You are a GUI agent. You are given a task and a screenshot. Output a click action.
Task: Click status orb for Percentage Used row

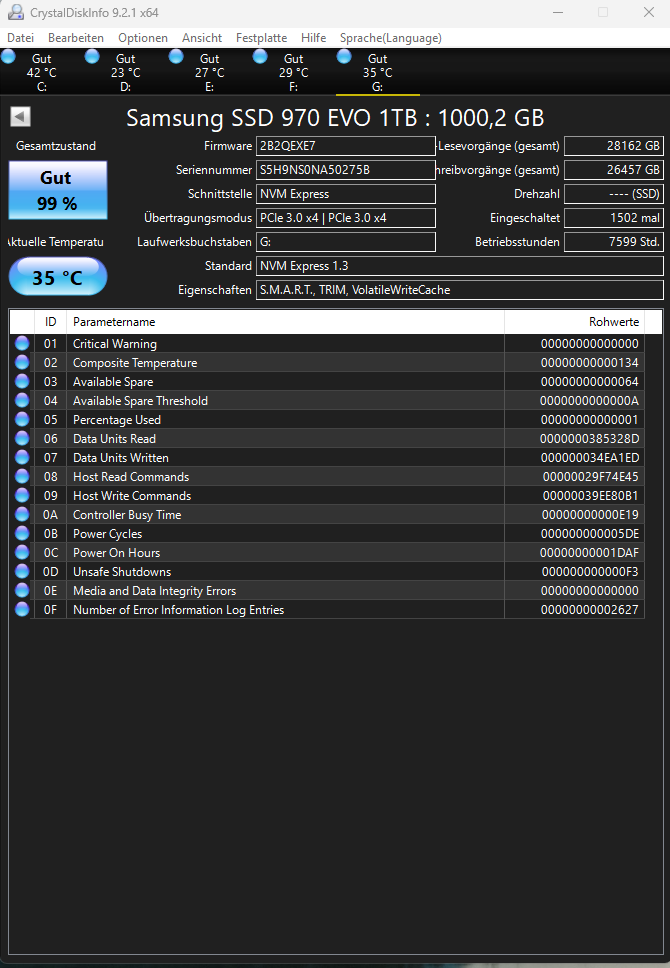pos(22,419)
